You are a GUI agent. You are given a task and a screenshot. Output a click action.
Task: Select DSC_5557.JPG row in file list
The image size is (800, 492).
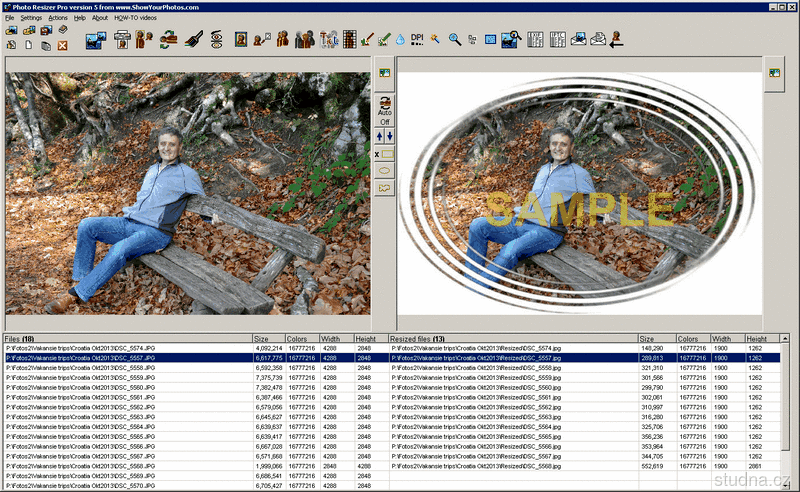(128, 357)
